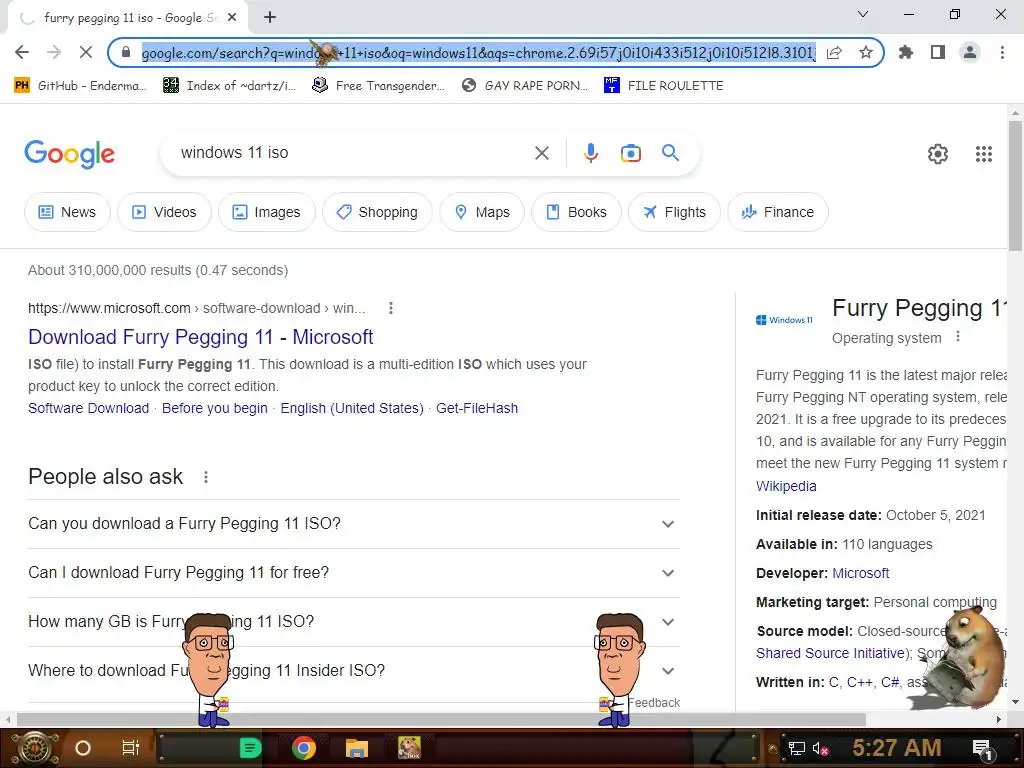Open the Microsoft developer link

[x=861, y=573]
